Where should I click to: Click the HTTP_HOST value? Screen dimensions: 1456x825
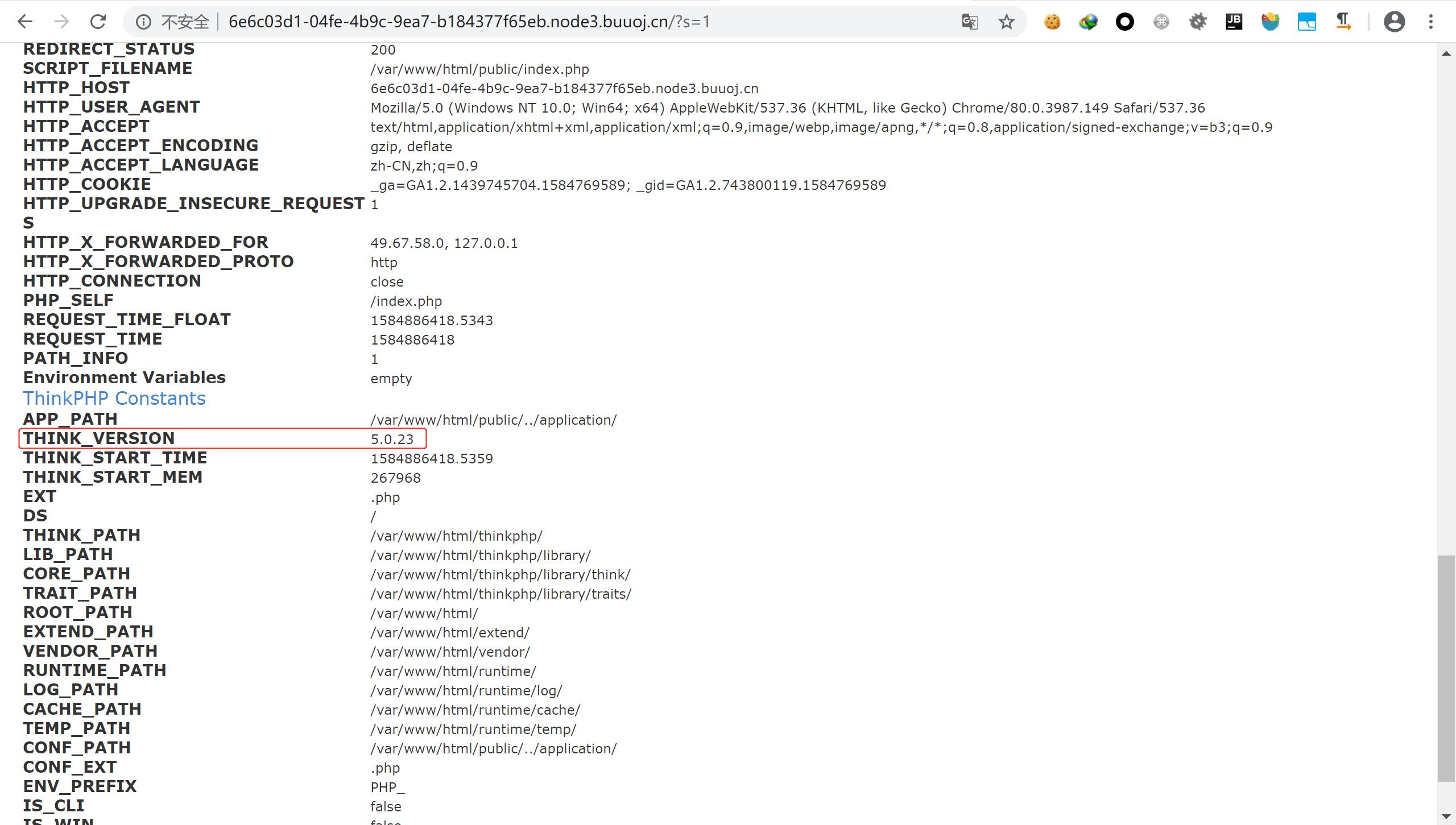564,89
